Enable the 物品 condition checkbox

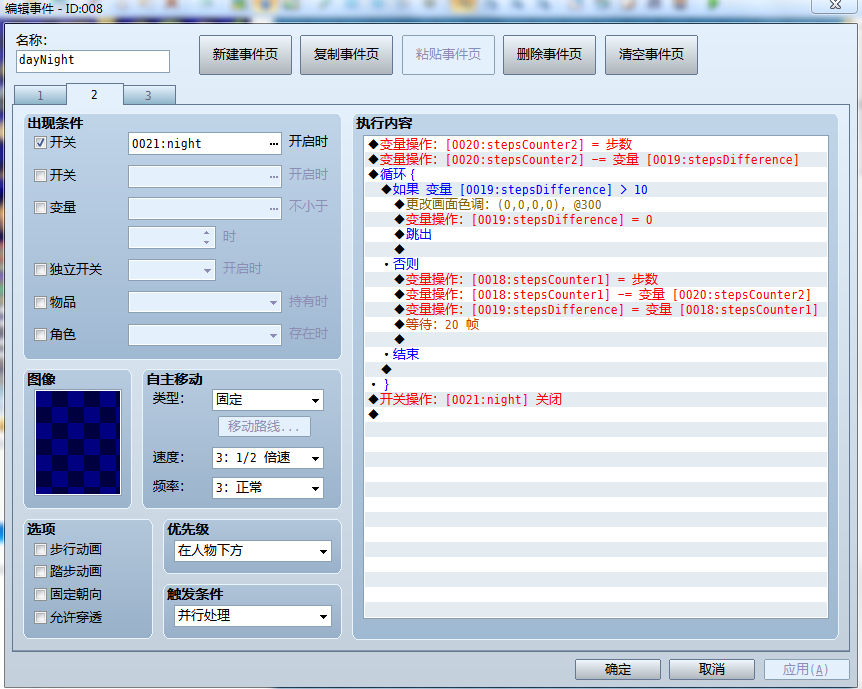click(40, 302)
